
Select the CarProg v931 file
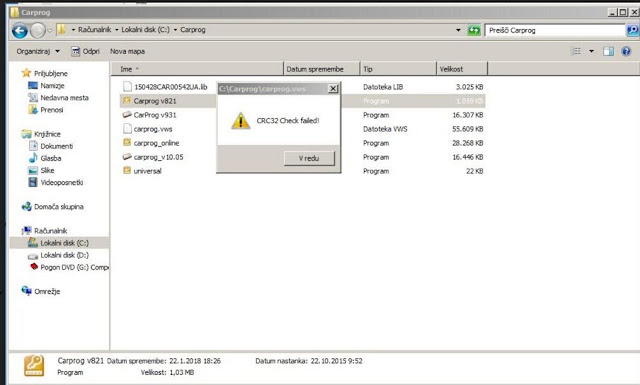[155, 115]
